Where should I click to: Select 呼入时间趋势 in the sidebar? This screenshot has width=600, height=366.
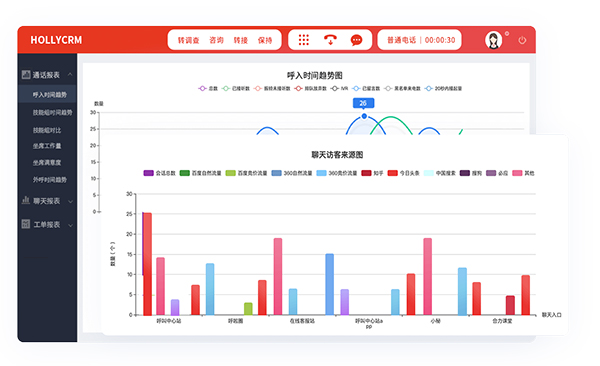click(x=47, y=95)
